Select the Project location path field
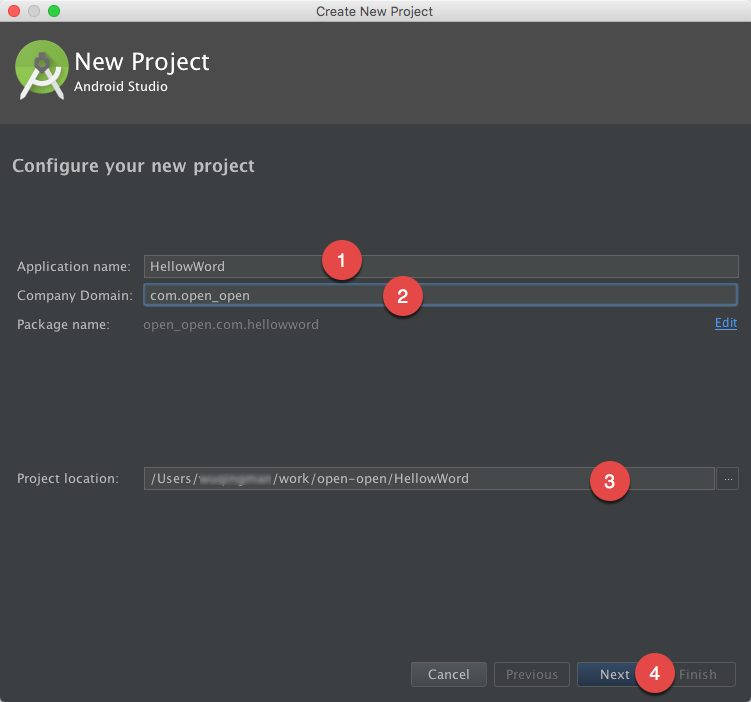The height and width of the screenshot is (702, 751). (x=360, y=479)
